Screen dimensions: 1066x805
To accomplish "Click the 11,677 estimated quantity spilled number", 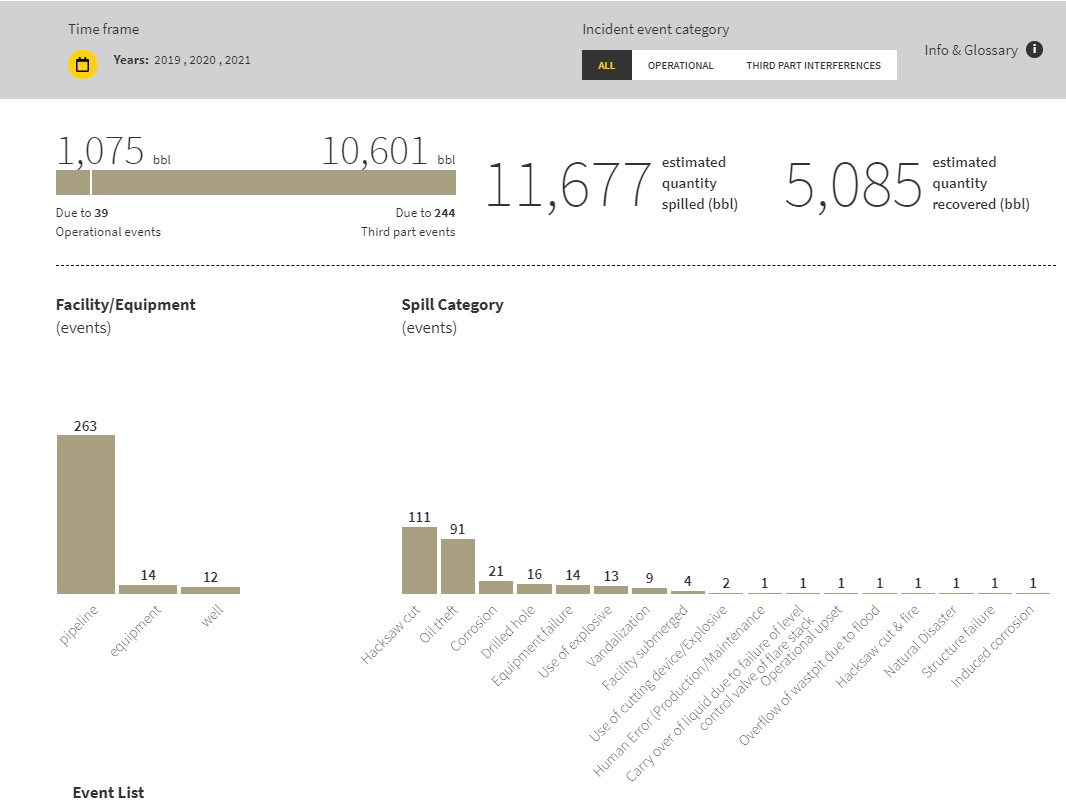I will [569, 185].
